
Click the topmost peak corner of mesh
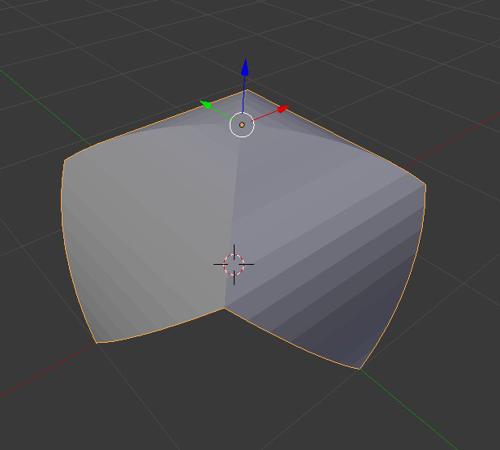pos(247,90)
